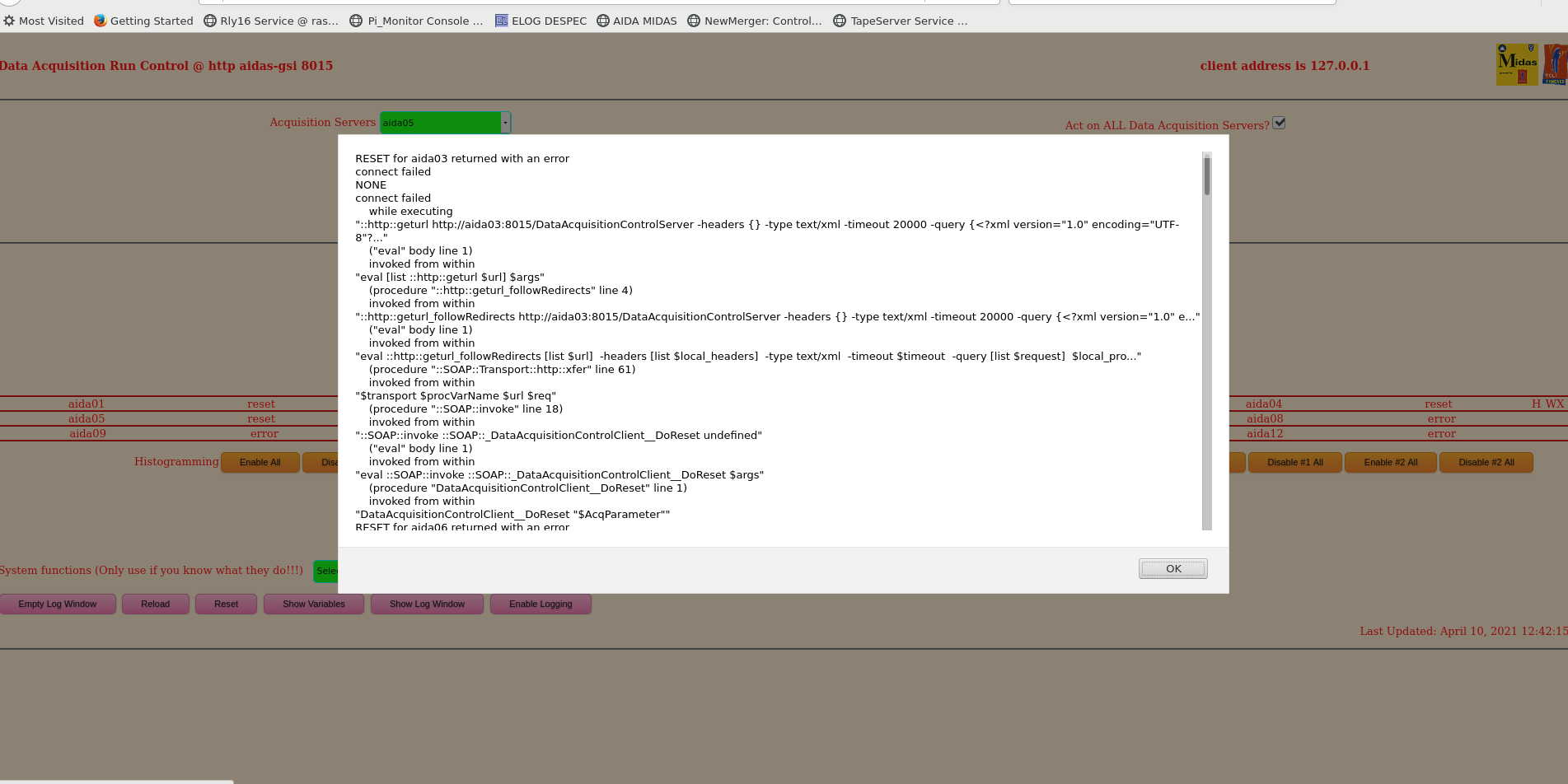Dismiss the error dialog with OK
Image resolution: width=1568 pixels, height=784 pixels.
tap(1173, 569)
